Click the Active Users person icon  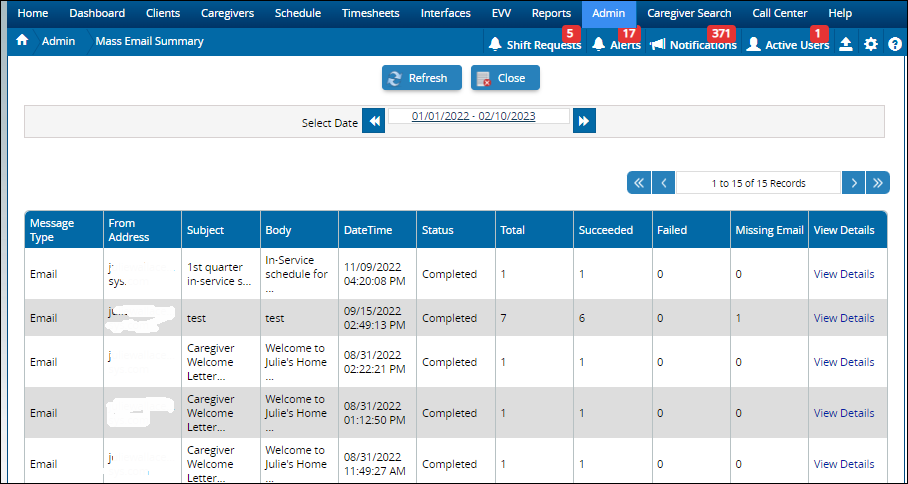753,45
